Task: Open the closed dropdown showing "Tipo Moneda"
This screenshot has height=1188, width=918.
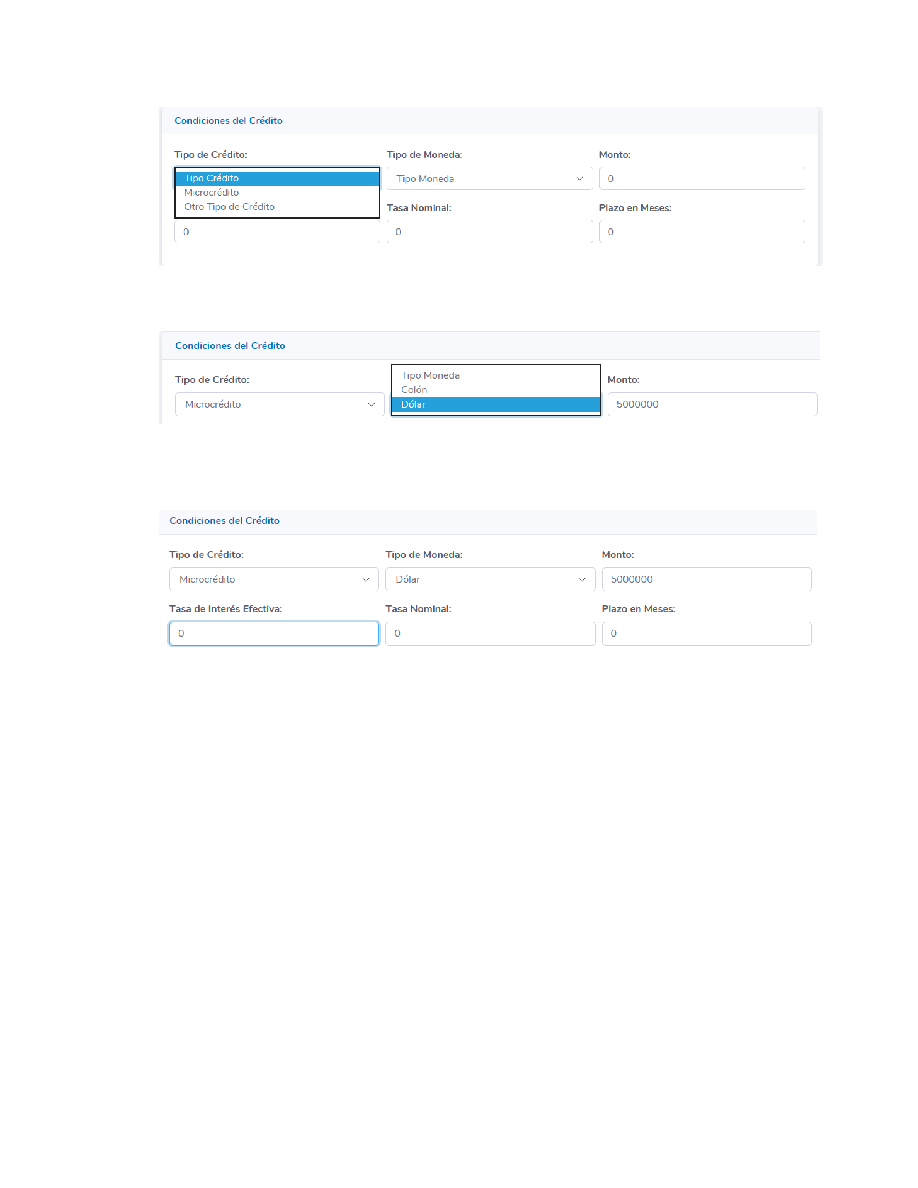Action: pos(489,179)
